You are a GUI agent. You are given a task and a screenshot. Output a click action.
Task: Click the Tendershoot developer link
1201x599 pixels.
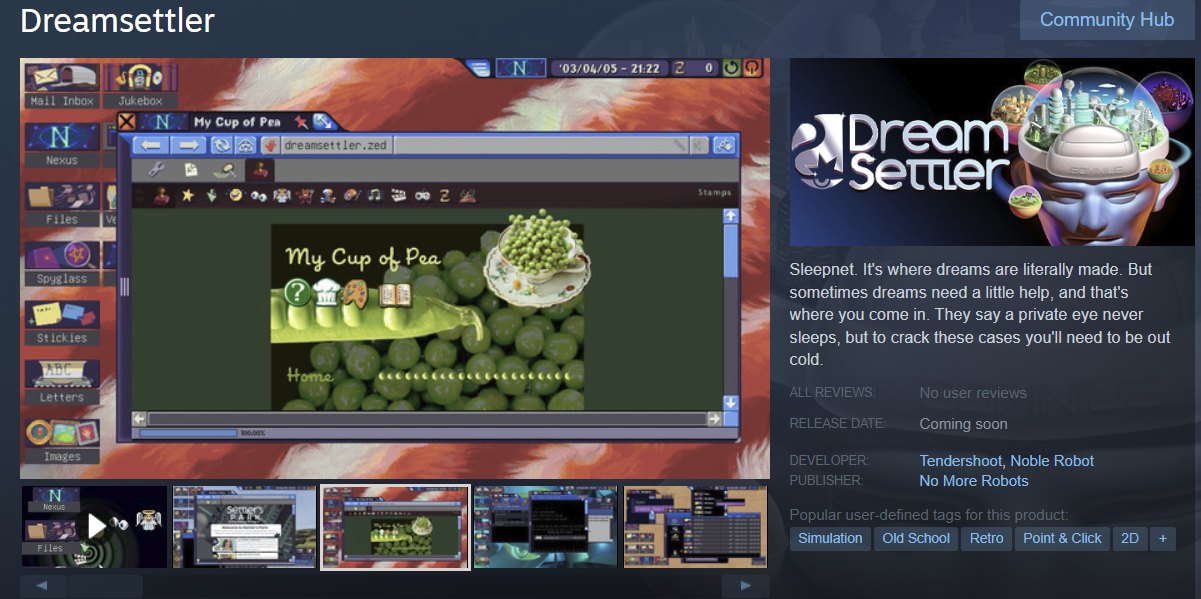tap(961, 461)
